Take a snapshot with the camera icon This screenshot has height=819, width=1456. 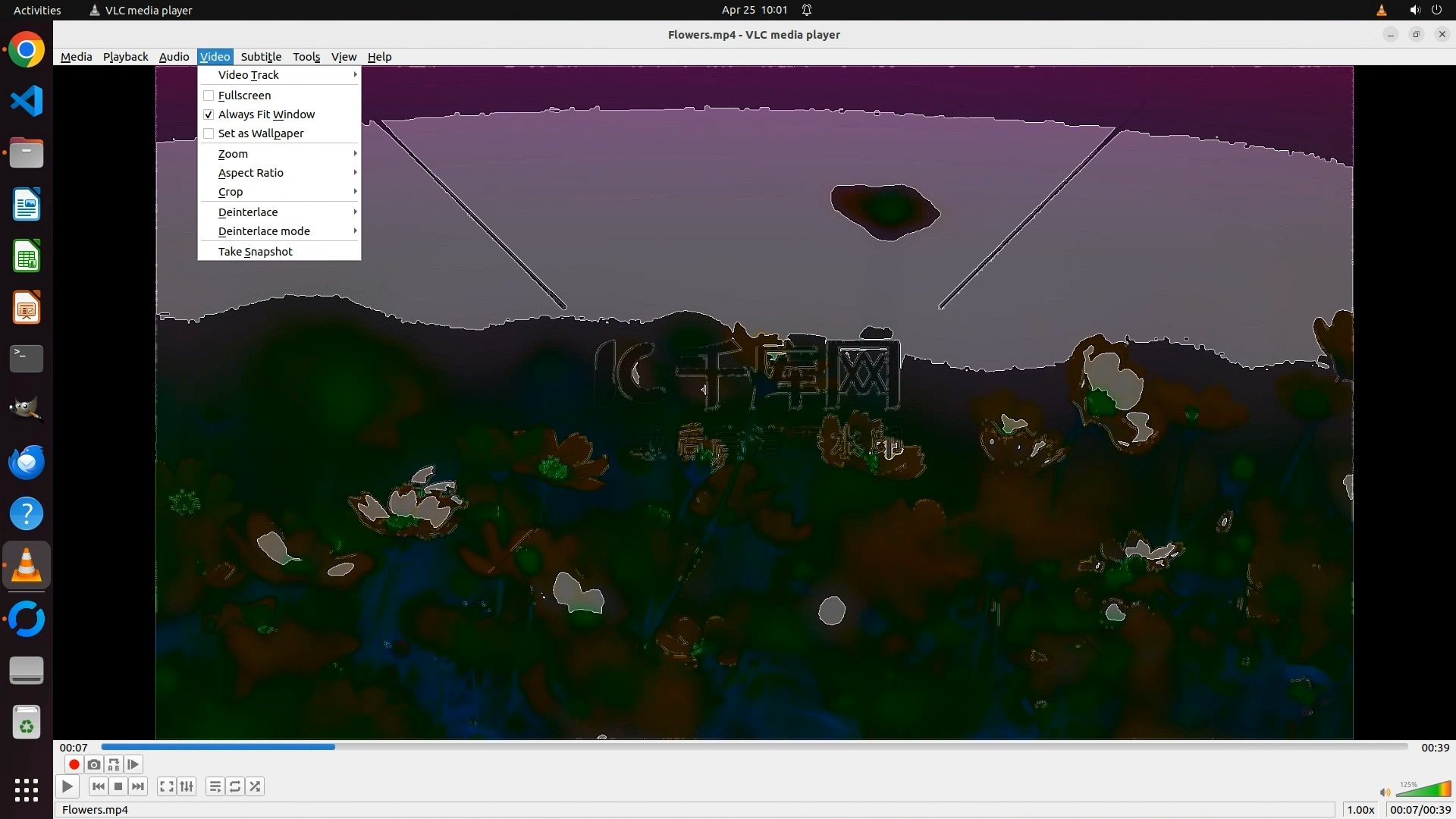(x=94, y=764)
